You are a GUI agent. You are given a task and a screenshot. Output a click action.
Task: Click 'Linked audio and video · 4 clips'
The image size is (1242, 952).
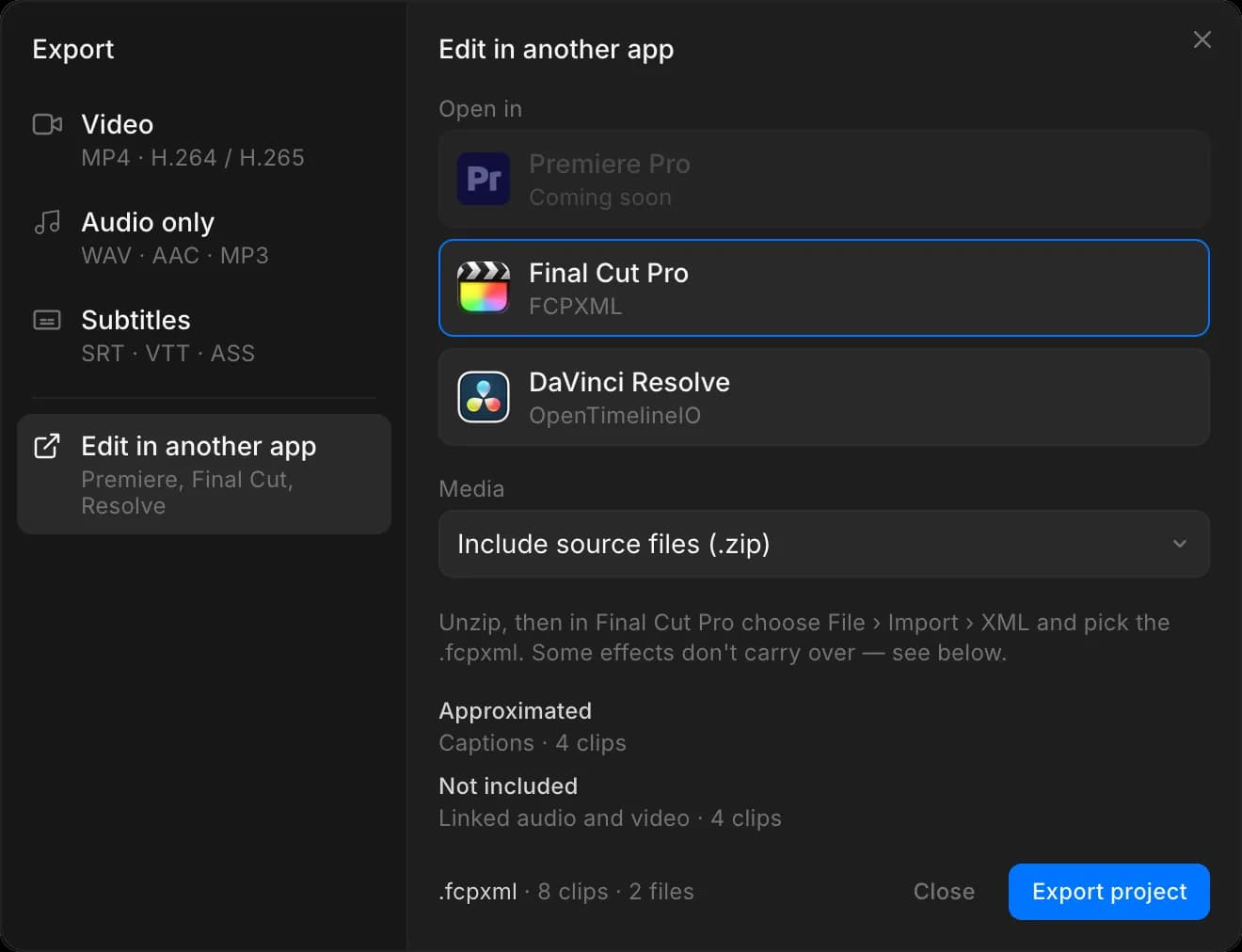610,818
